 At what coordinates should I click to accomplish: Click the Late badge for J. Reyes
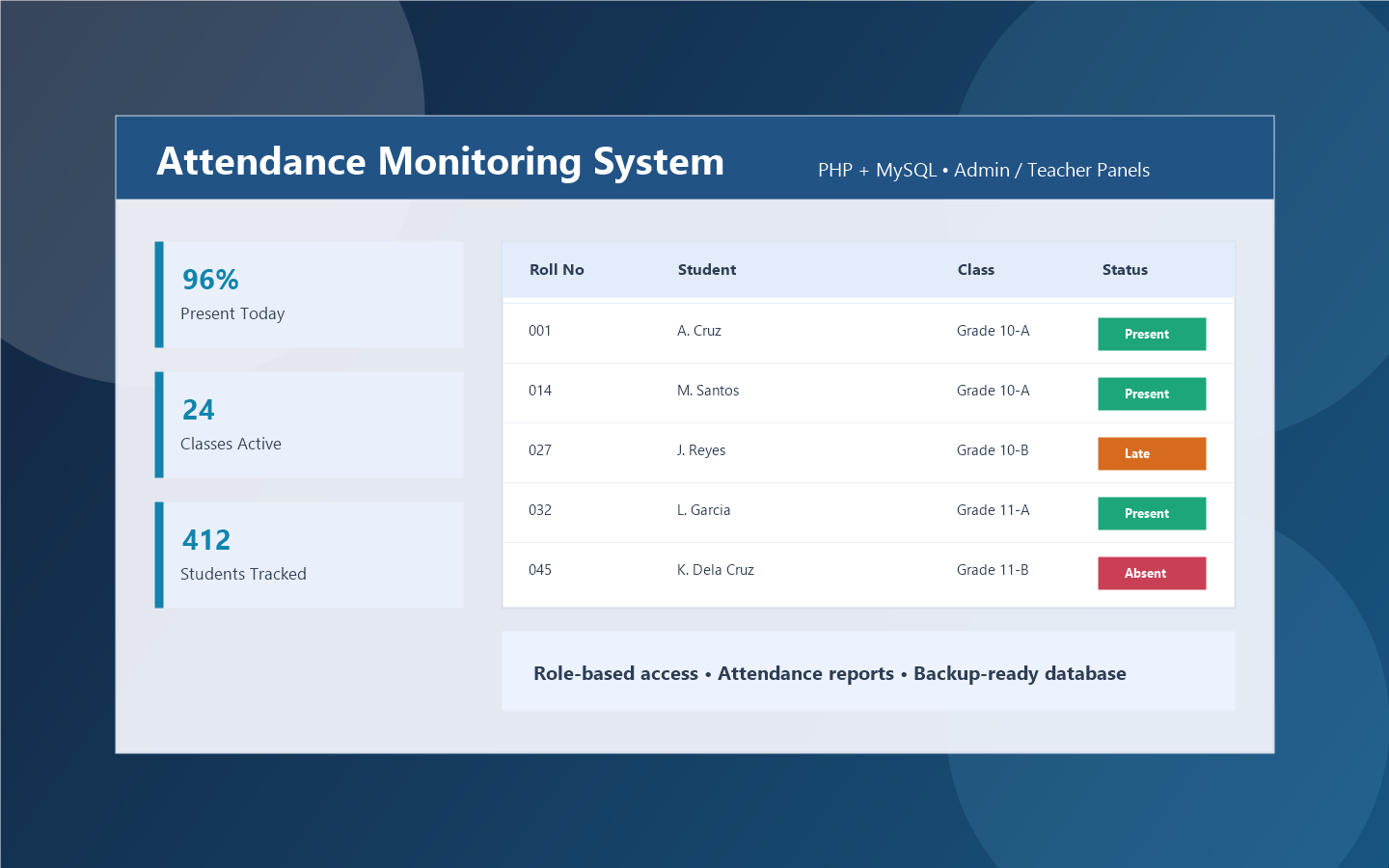coord(1152,453)
